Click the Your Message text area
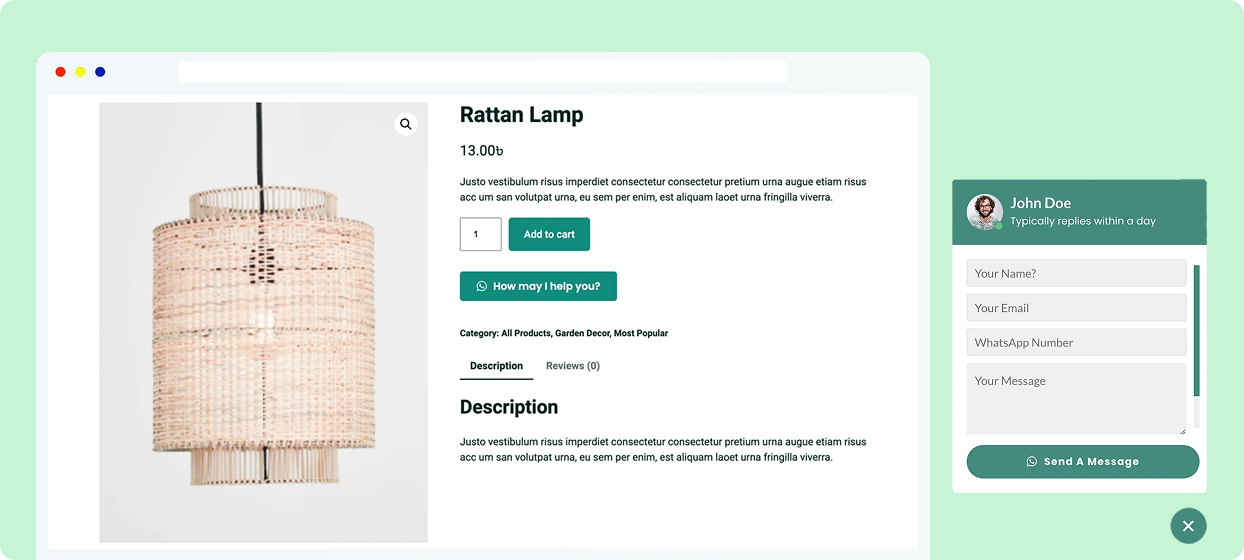 (1076, 398)
